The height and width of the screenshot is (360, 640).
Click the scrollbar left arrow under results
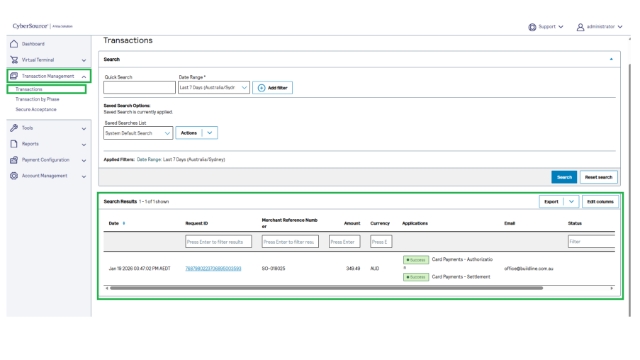[107, 288]
